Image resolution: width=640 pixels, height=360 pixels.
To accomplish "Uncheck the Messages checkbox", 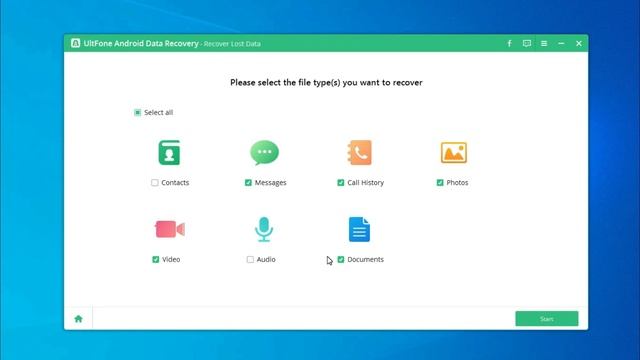I will click(x=248, y=182).
